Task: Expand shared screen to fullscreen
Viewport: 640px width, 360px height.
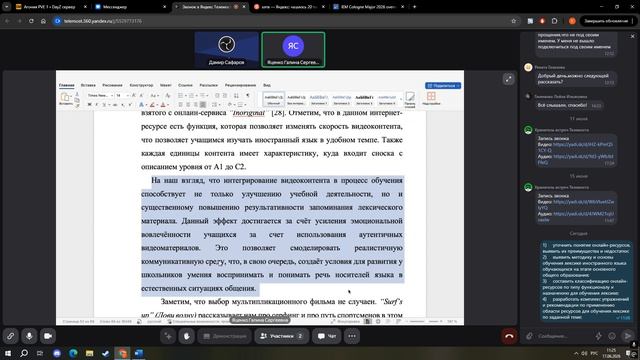Action: click(x=509, y=79)
